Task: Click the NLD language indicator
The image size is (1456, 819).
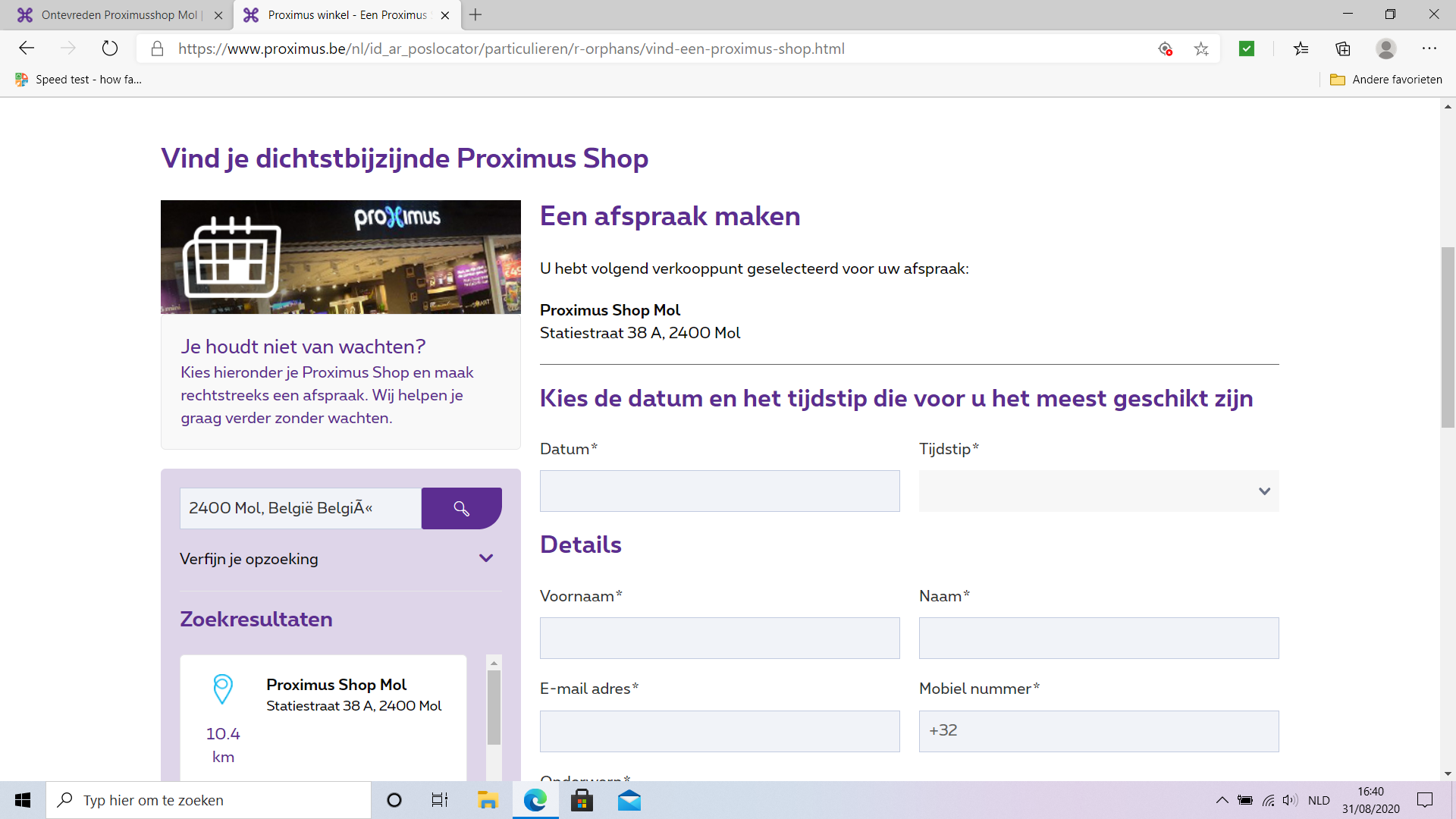Action: (1319, 800)
